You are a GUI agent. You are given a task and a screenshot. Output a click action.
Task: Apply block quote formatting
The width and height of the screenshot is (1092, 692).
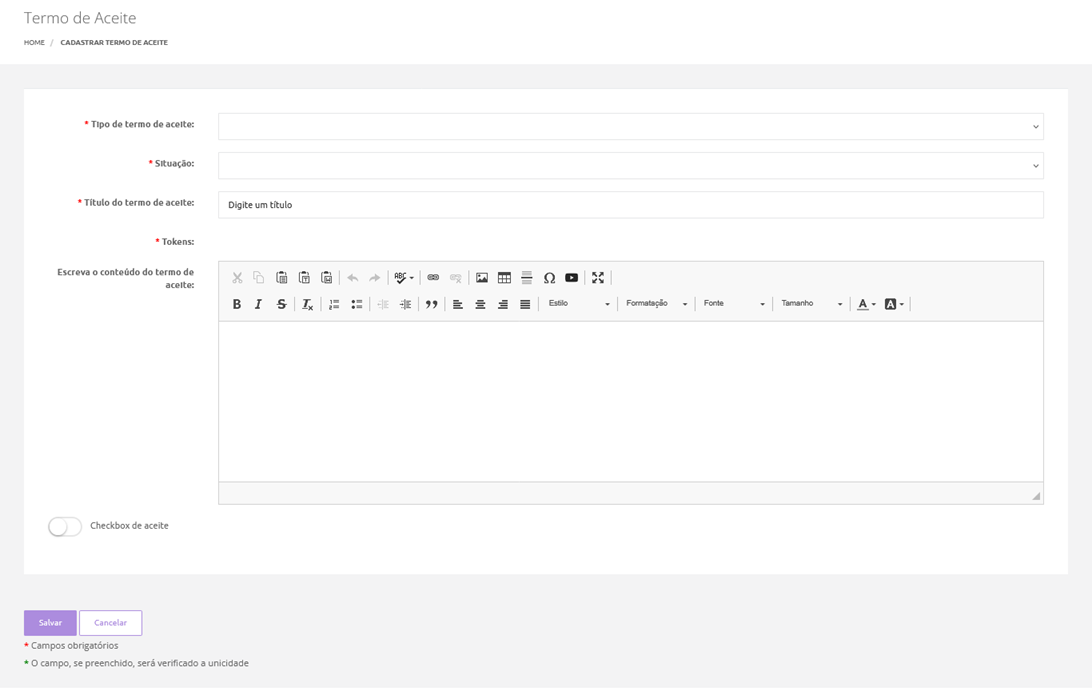[432, 304]
